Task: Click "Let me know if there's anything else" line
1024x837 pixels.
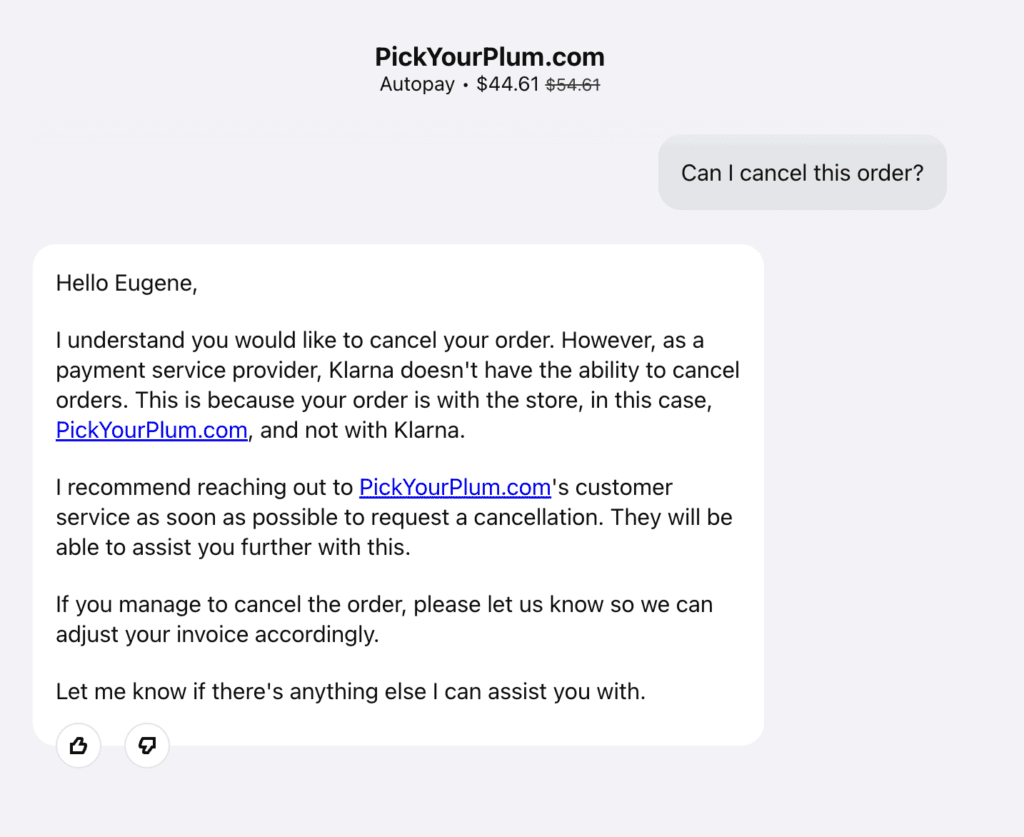Action: [x=247, y=691]
